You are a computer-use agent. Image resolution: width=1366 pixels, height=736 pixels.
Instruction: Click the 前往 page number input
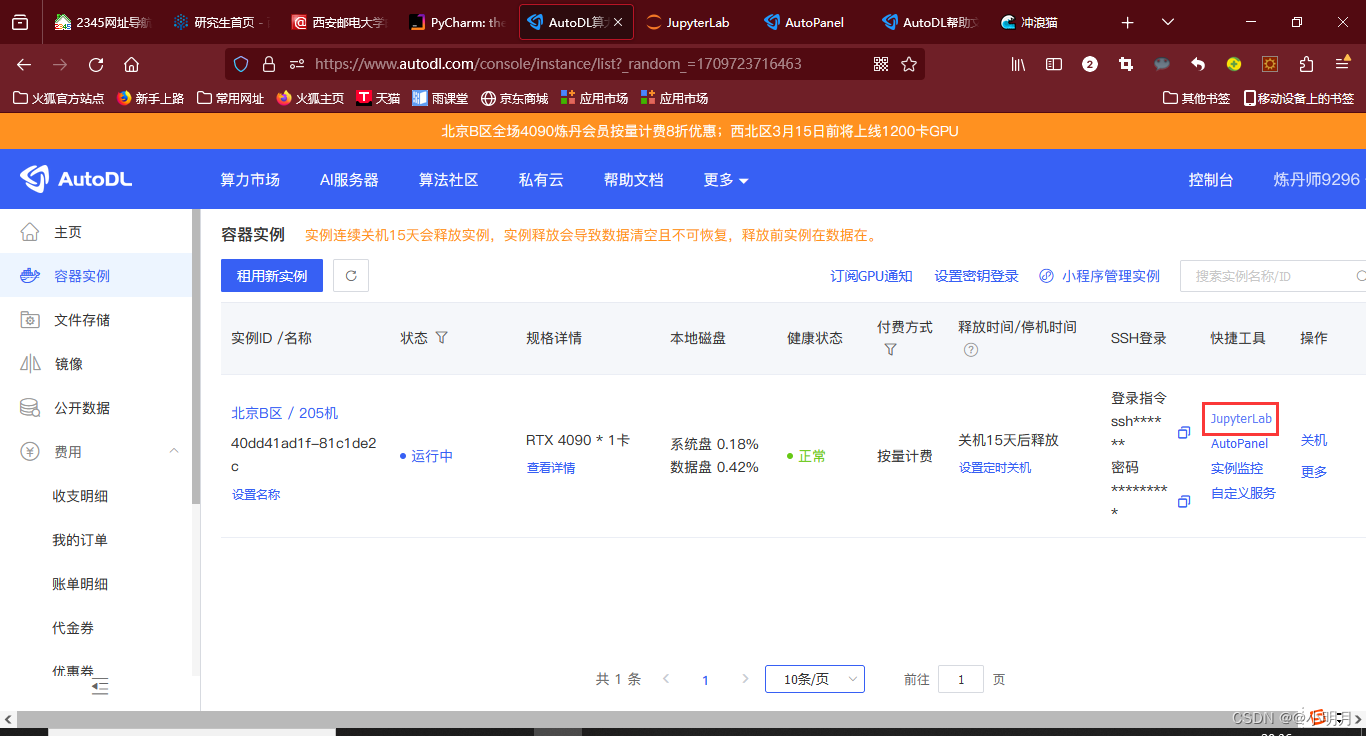961,679
